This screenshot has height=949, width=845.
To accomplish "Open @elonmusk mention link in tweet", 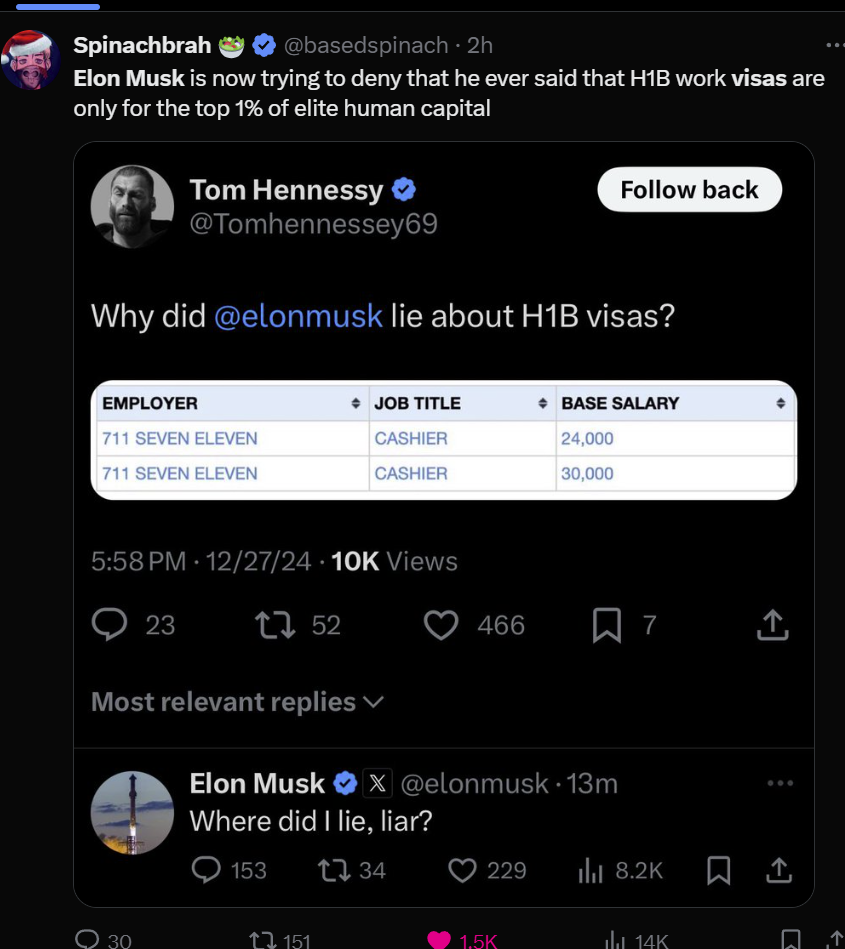I will pyautogui.click(x=298, y=316).
